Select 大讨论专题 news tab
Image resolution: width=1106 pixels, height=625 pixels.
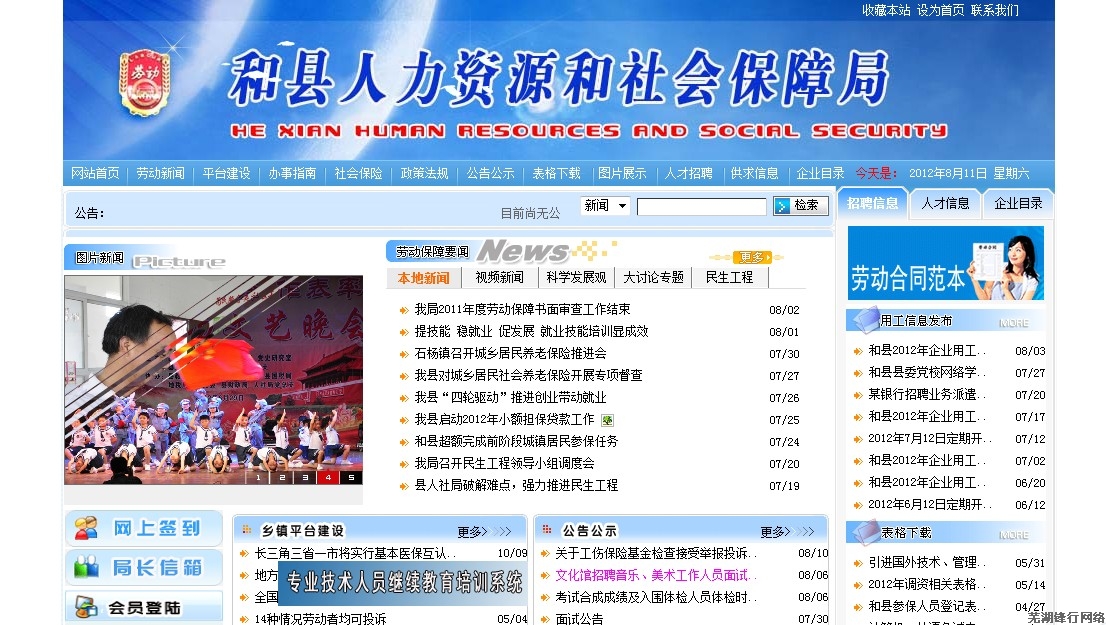coord(653,278)
